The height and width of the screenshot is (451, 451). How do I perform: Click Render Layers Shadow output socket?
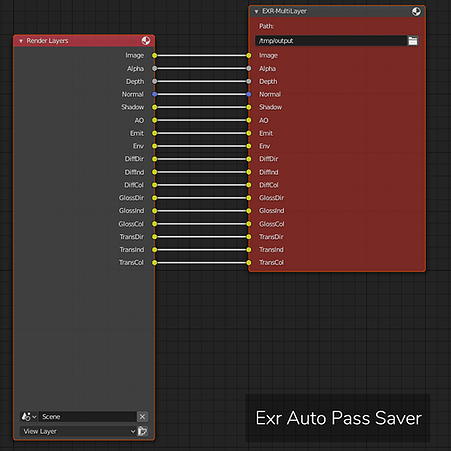(x=154, y=107)
